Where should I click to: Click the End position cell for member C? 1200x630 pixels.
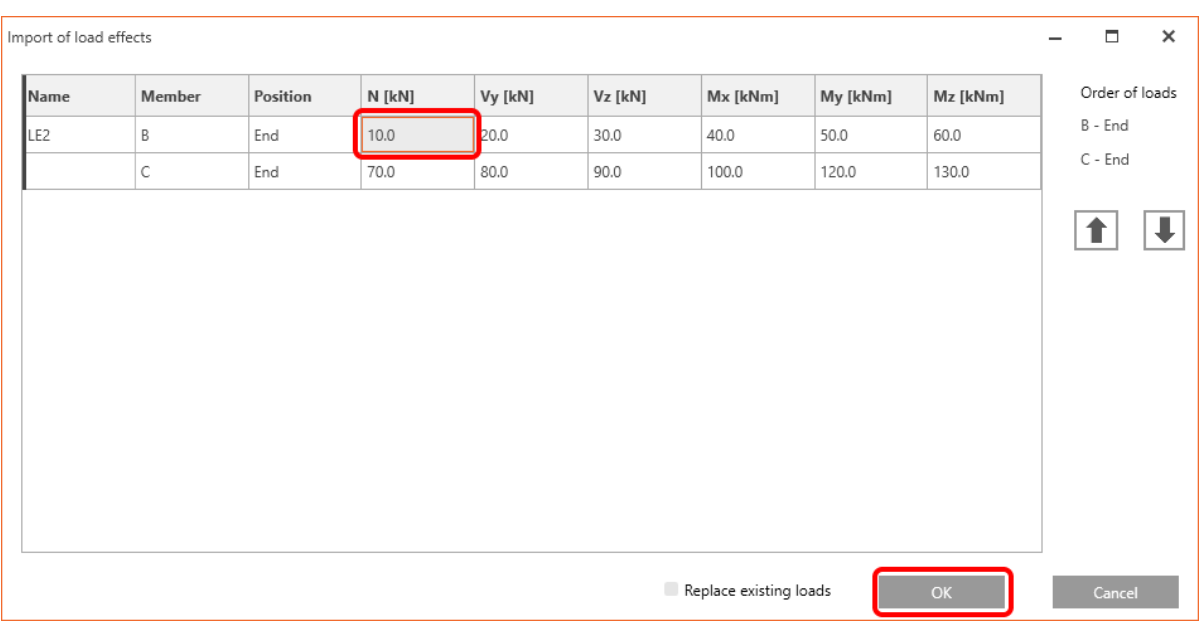(x=290, y=169)
